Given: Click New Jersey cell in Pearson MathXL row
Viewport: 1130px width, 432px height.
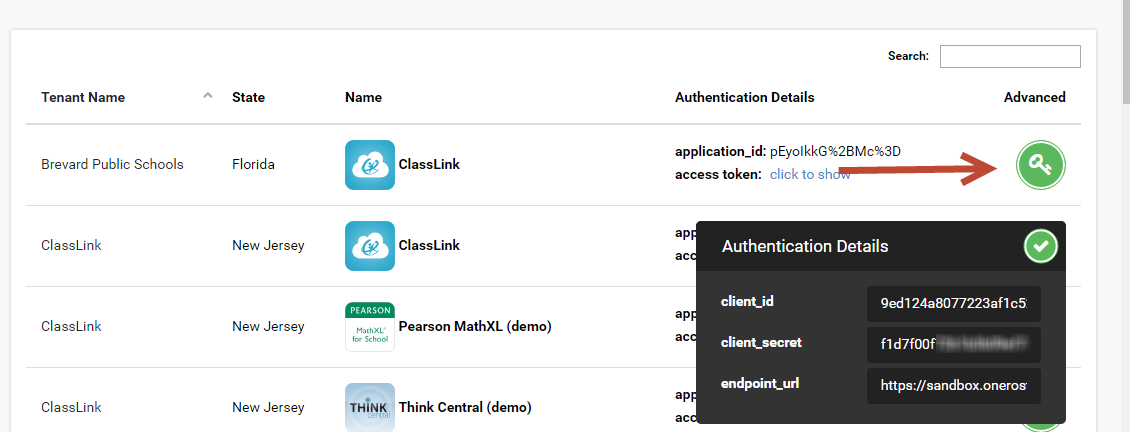Looking at the screenshot, I should point(268,327).
